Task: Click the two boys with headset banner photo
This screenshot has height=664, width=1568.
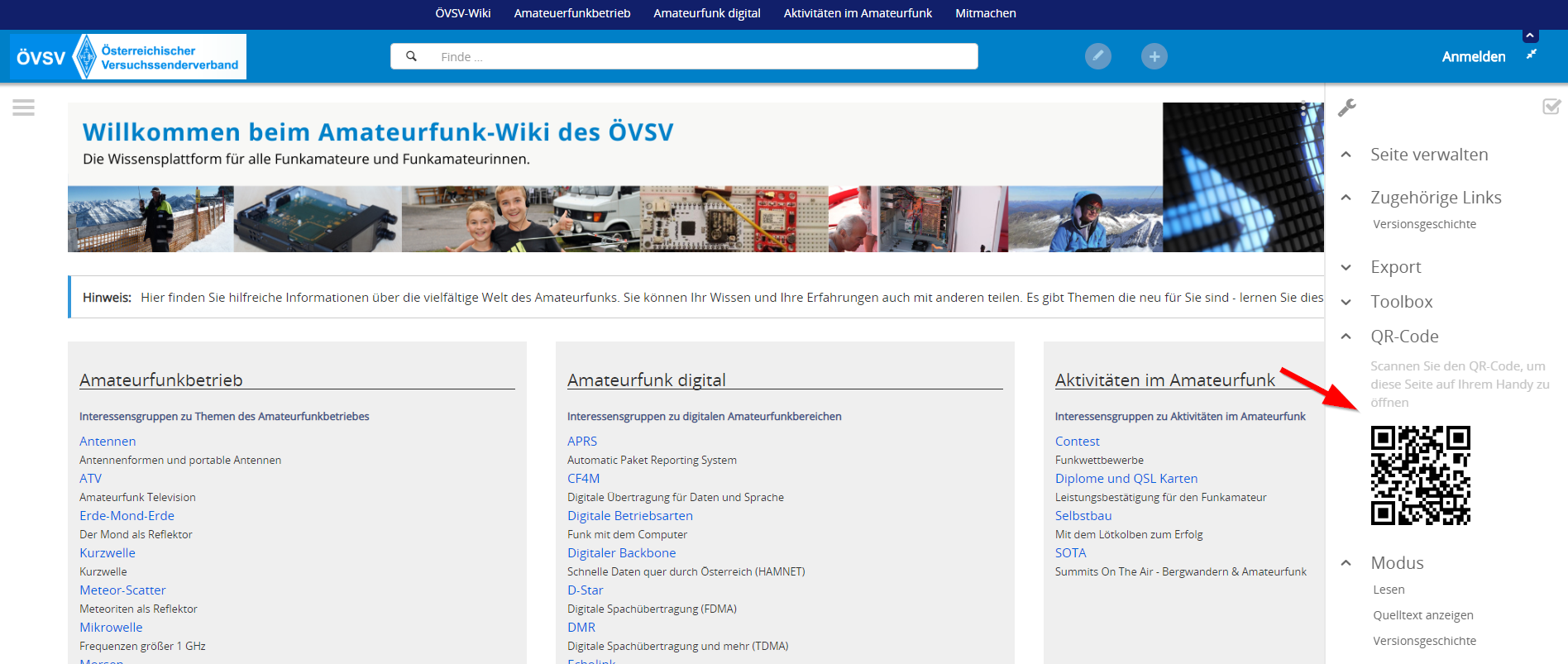Action: coord(520,219)
